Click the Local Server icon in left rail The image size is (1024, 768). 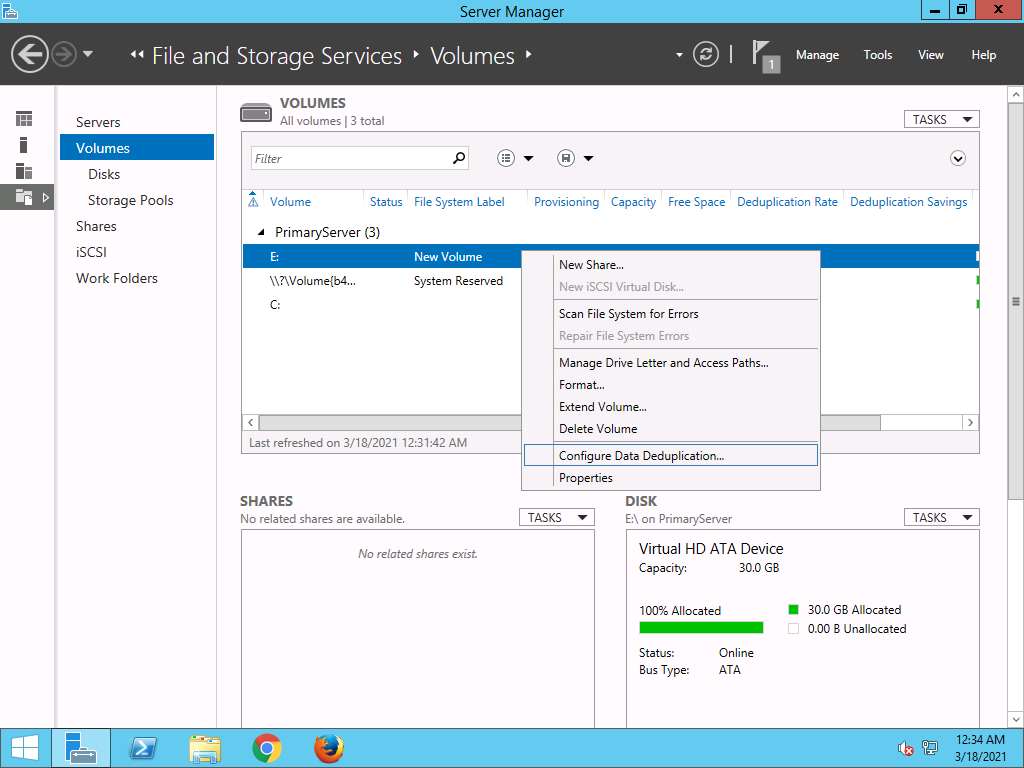point(24,145)
